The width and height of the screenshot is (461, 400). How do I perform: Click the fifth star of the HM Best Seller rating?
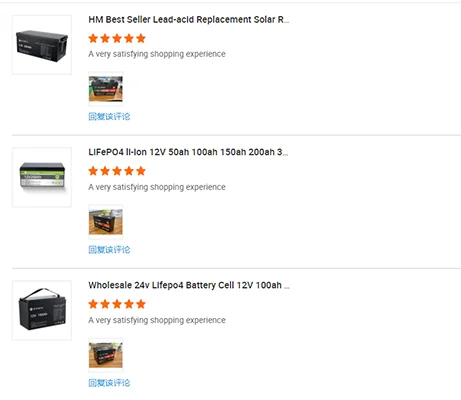[x=141, y=38]
